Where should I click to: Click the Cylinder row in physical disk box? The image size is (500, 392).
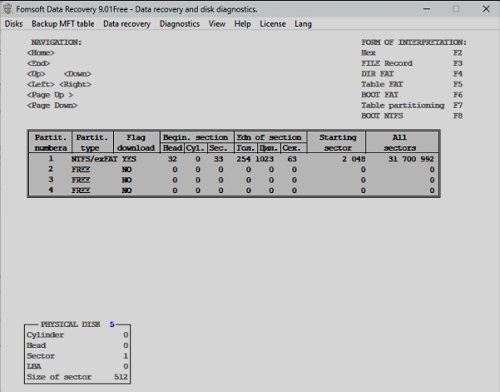(77, 335)
